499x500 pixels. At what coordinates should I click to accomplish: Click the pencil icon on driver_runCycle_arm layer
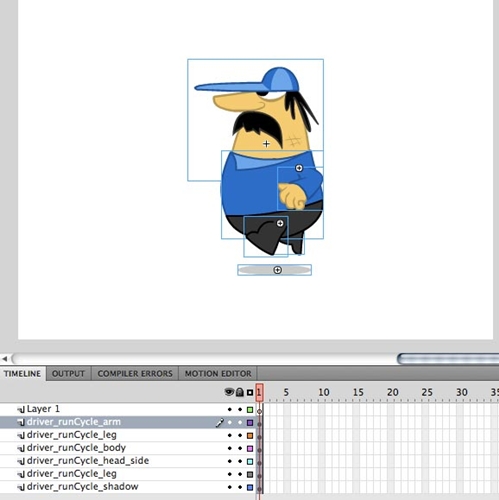point(220,422)
